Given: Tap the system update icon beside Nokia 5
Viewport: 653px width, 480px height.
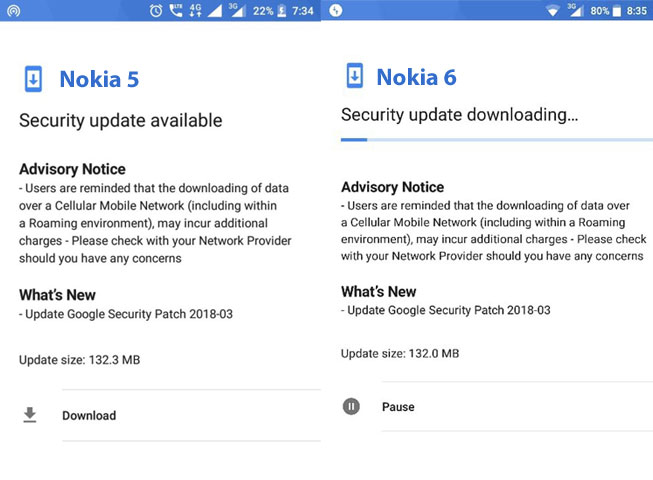Looking at the screenshot, I should (33, 79).
